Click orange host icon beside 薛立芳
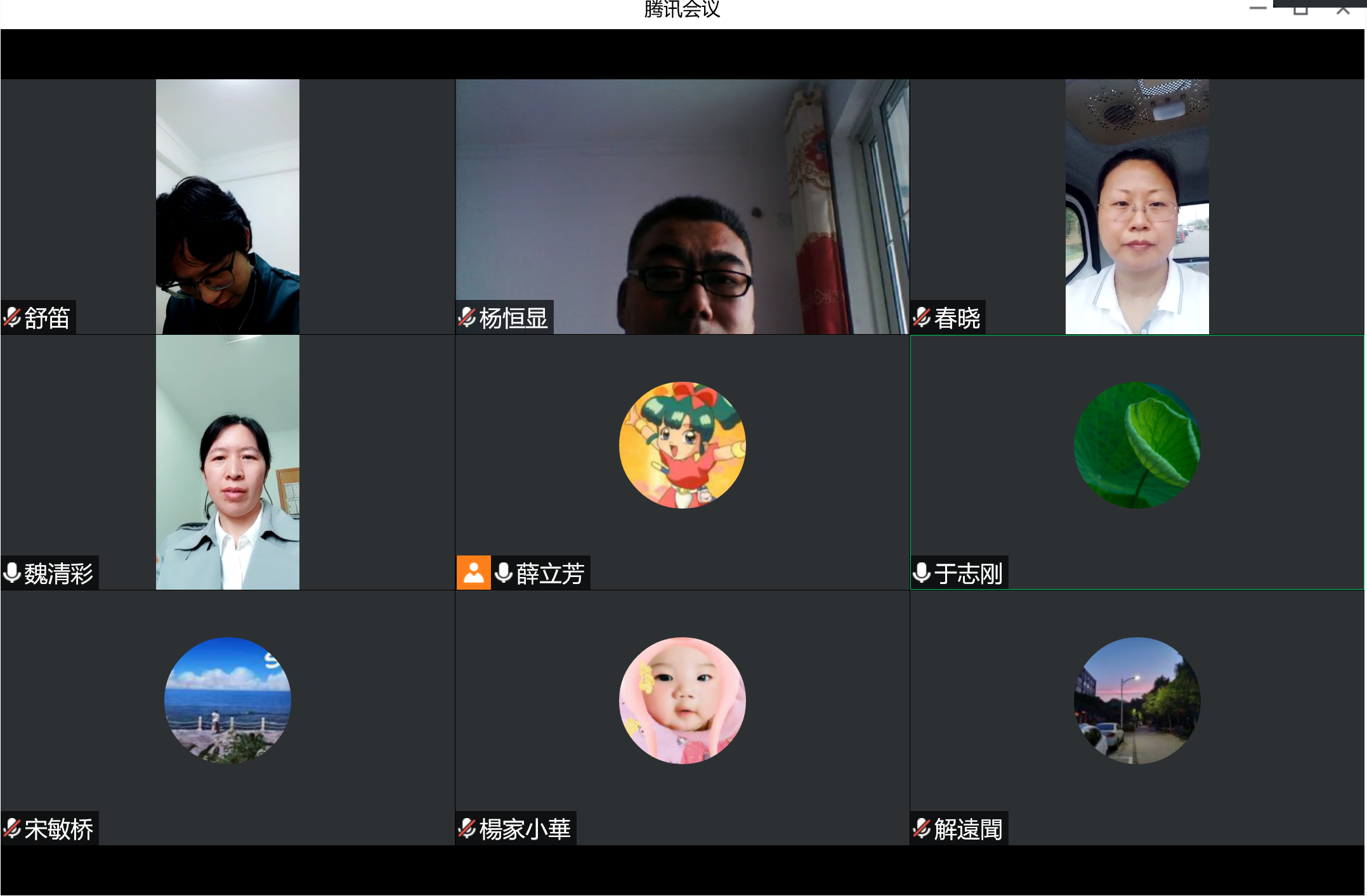Screen dimensions: 1367x896 tap(473, 573)
